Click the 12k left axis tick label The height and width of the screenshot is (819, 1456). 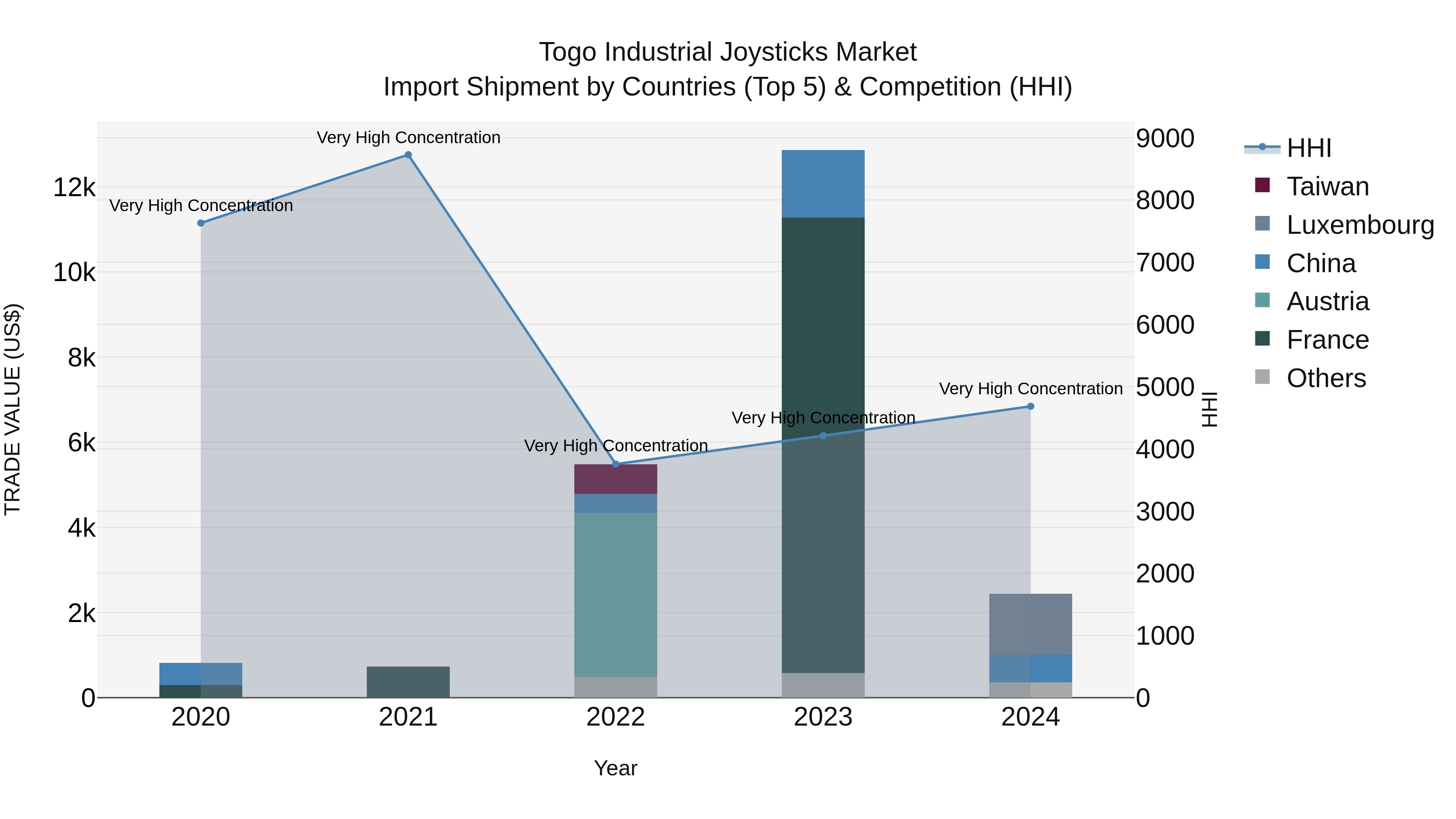(74, 187)
